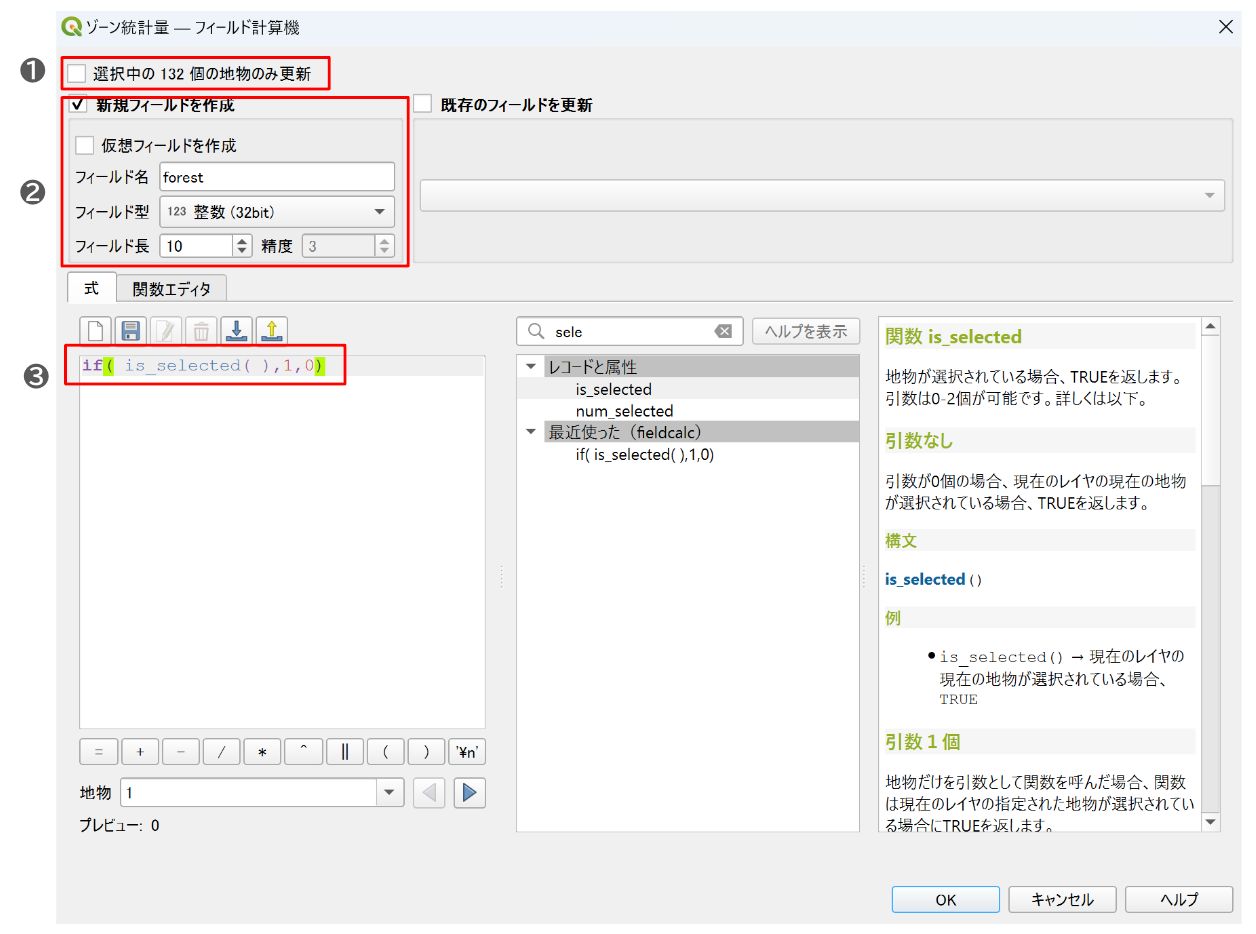Collapse the レコードと属性 group

(531, 368)
